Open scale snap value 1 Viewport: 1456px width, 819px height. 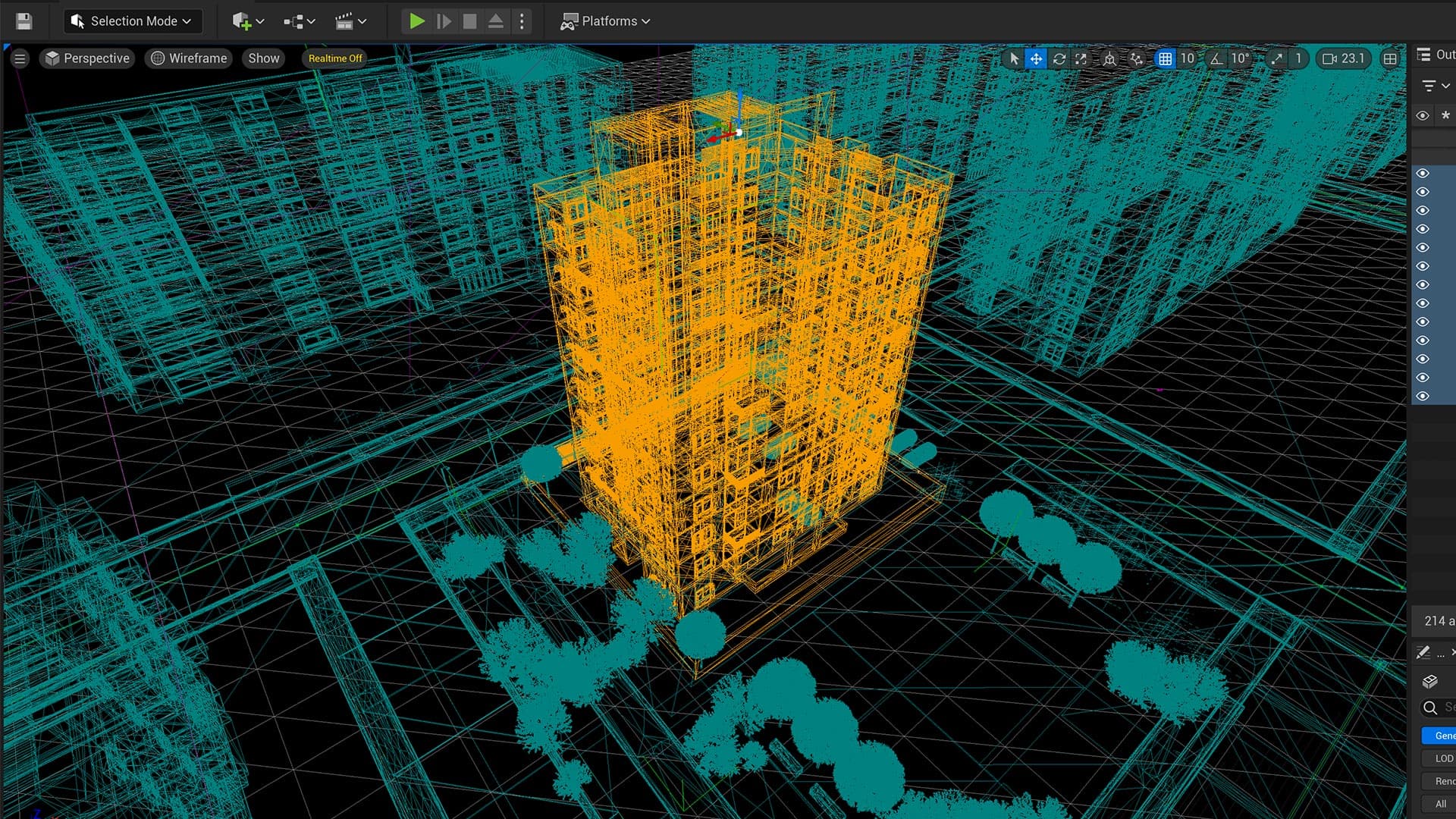[1298, 58]
